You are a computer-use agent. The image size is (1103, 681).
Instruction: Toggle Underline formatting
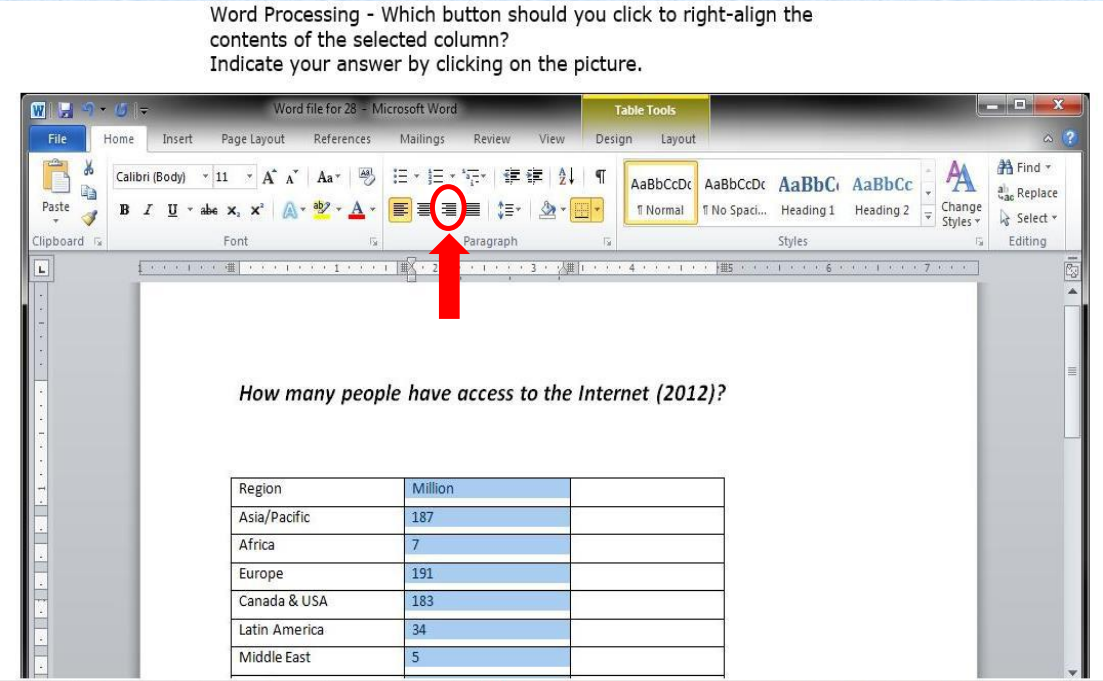pos(172,210)
